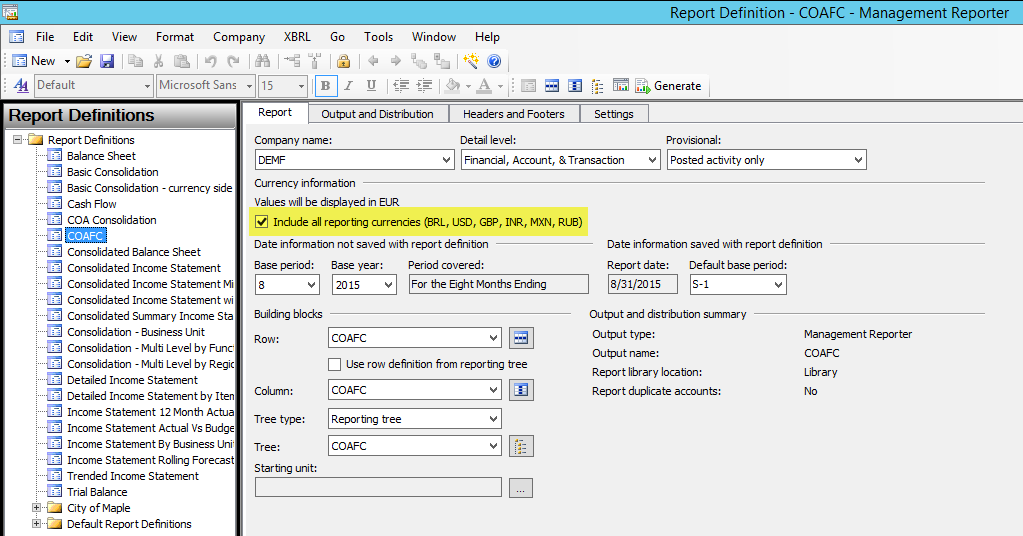1023x536 pixels.
Task: Click the Open folder icon in the toolbar
Action: point(85,61)
